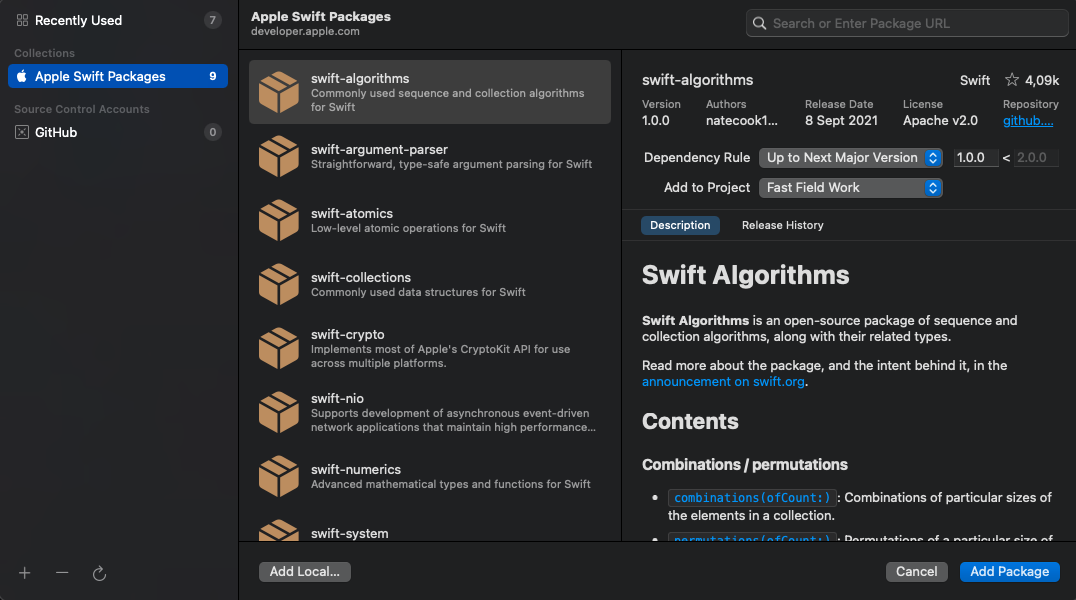Click the swift-algorithms title in the list
The height and width of the screenshot is (600, 1076).
coord(360,78)
